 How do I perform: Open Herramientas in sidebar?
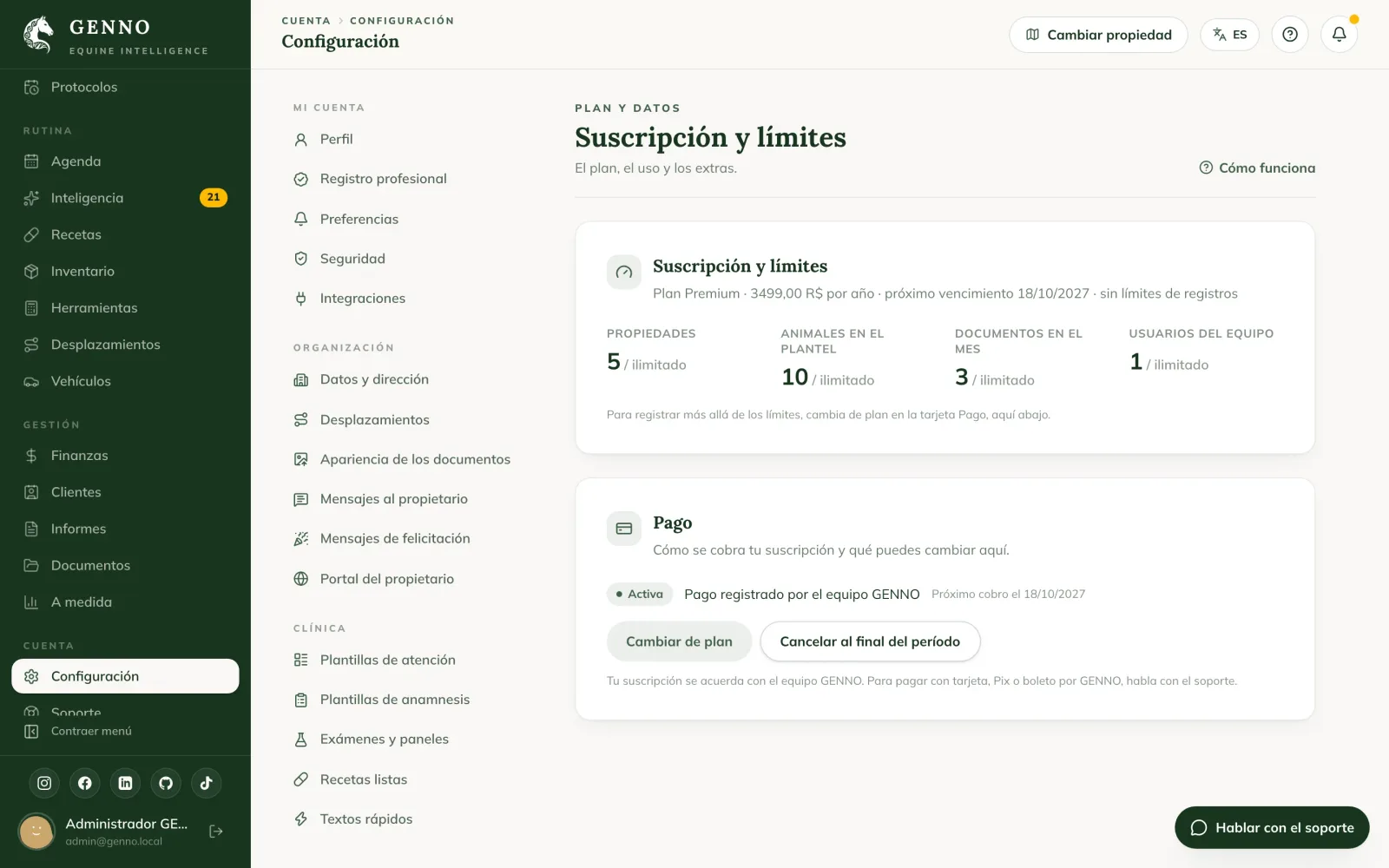tap(125, 308)
